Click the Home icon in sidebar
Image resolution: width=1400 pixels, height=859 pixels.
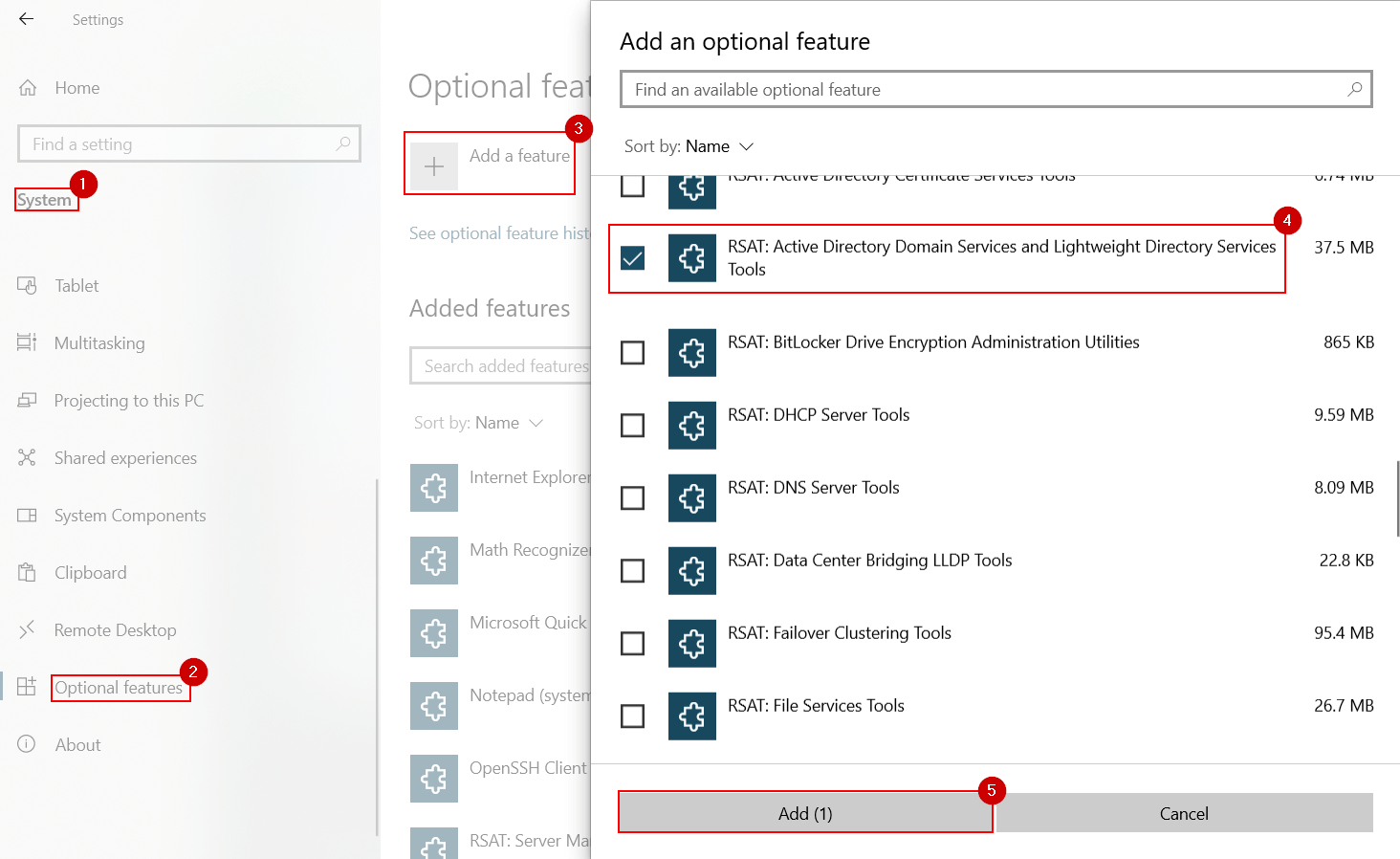coord(28,88)
